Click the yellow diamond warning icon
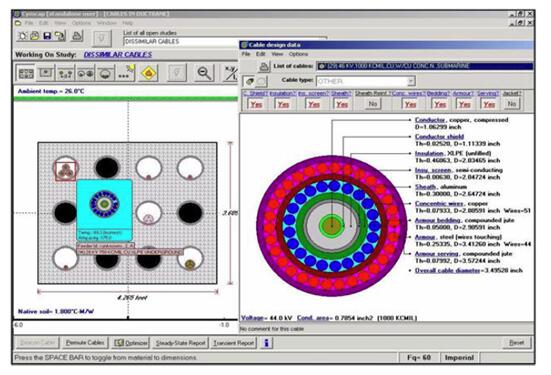 click(x=149, y=73)
